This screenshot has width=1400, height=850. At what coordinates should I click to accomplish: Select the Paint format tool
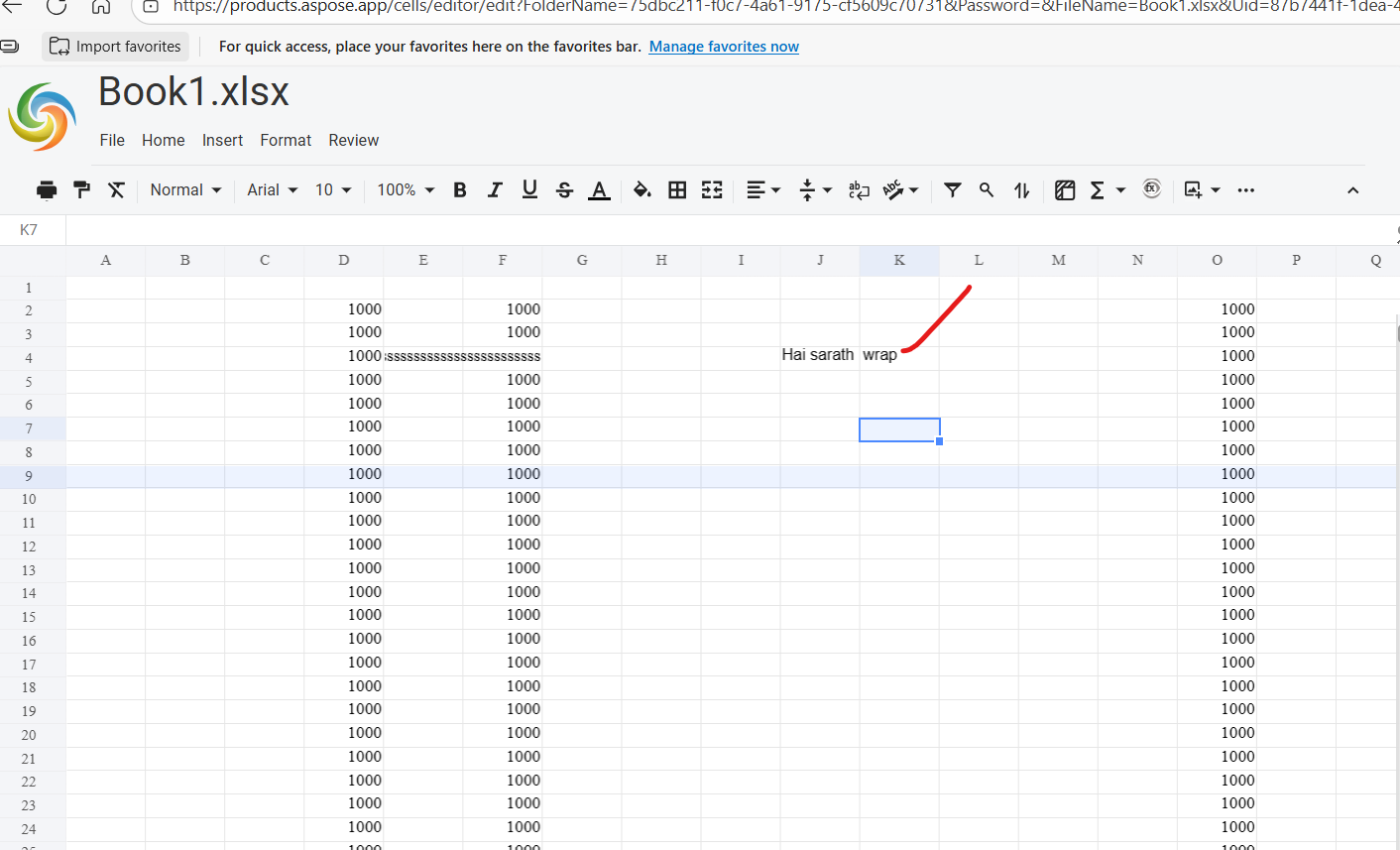click(x=81, y=190)
